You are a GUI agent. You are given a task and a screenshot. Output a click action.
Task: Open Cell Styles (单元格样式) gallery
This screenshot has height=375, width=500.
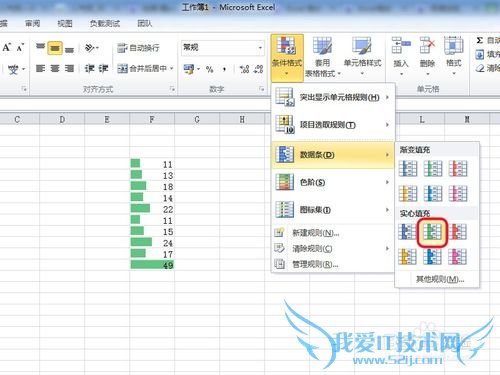[362, 57]
